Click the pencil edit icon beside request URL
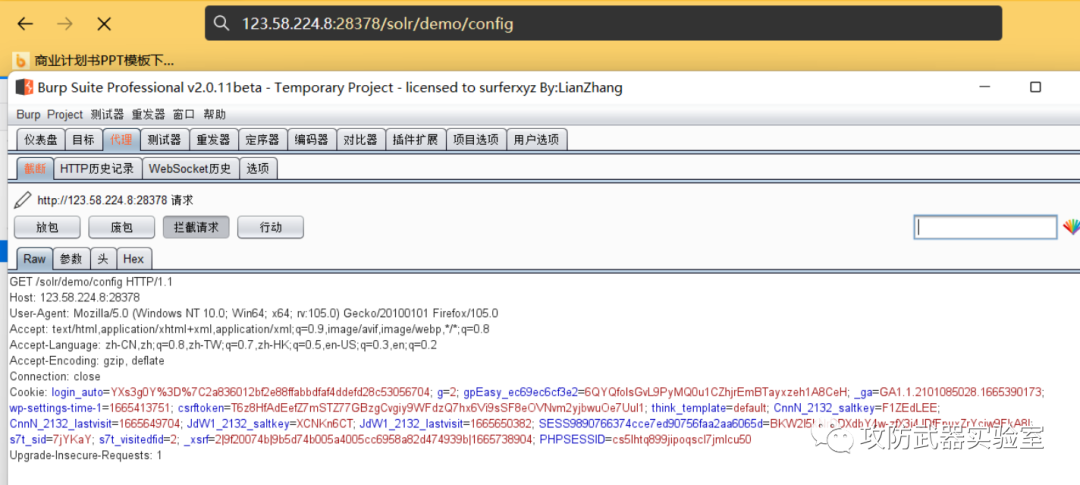Viewport: 1080px width, 485px height. pos(23,200)
